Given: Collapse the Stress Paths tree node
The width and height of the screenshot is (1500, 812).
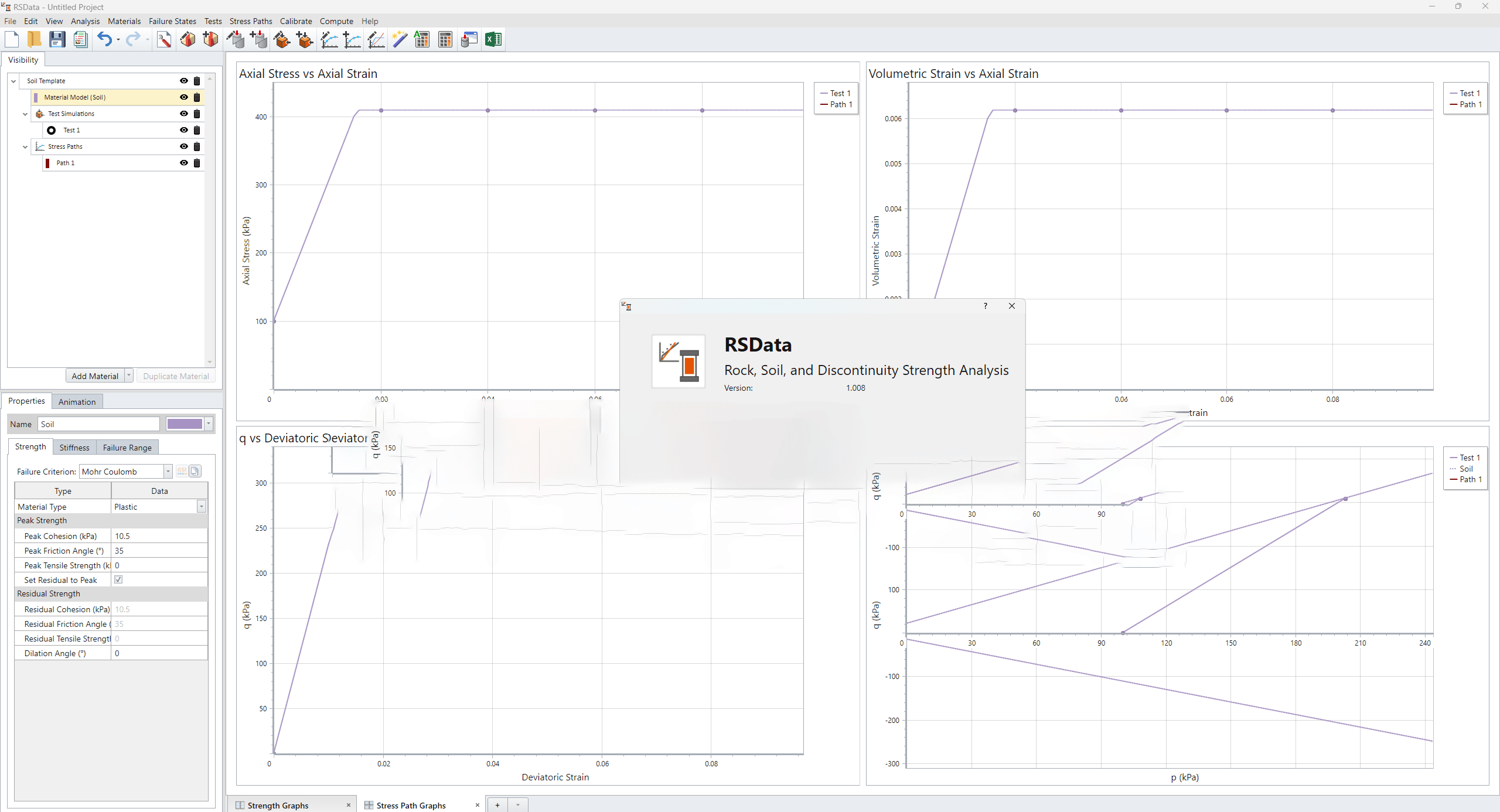Looking at the screenshot, I should point(25,146).
